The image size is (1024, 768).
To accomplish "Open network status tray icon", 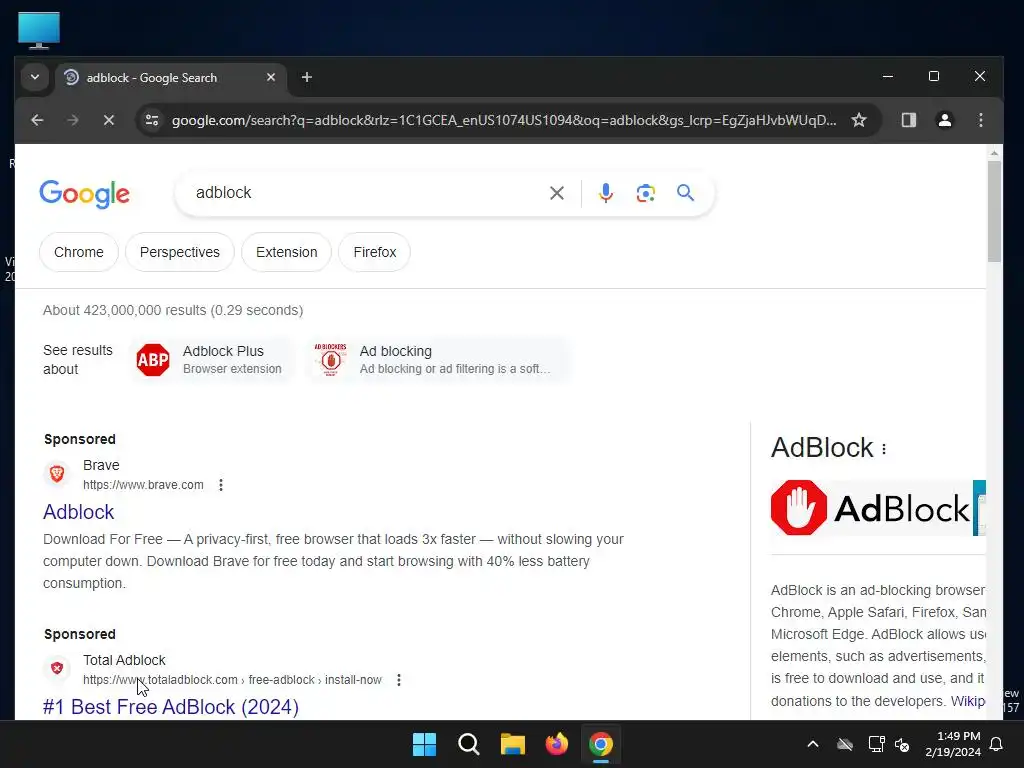I will (876, 744).
